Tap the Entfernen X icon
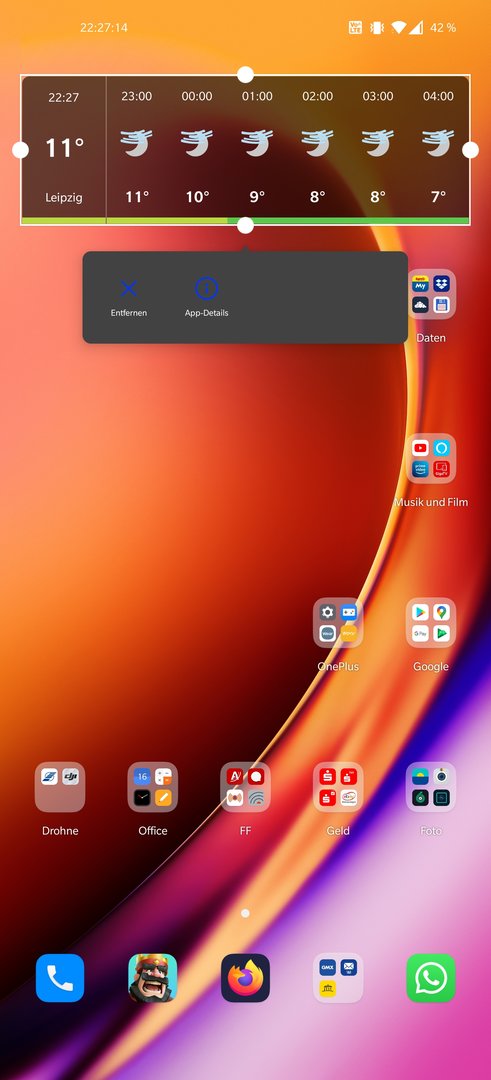The image size is (491, 1080). 128,289
